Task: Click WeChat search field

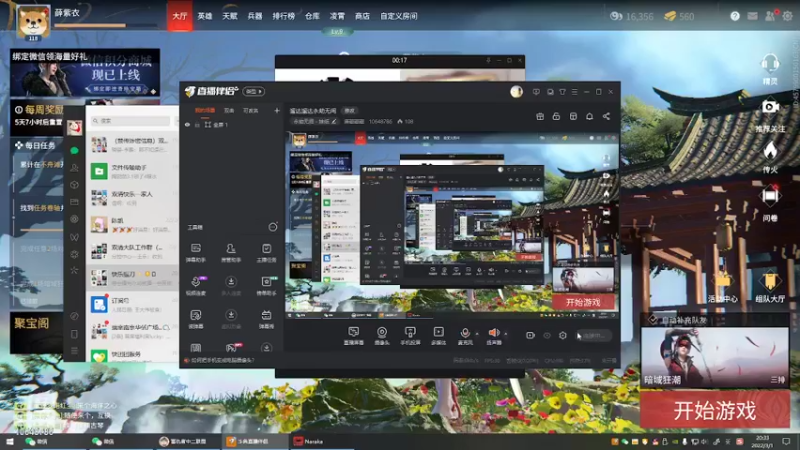Action: pos(131,121)
